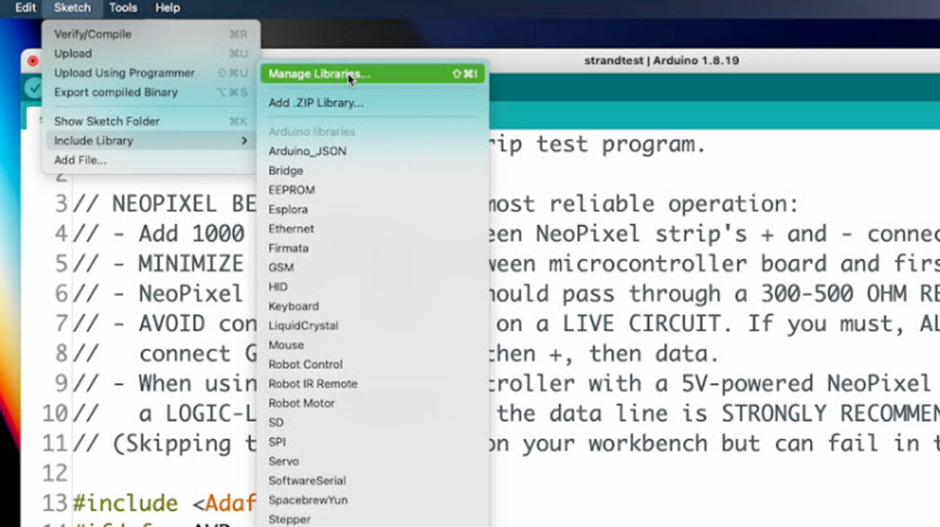Image resolution: width=940 pixels, height=527 pixels.
Task: Include the SoftwareSerial library
Action: click(x=372, y=481)
